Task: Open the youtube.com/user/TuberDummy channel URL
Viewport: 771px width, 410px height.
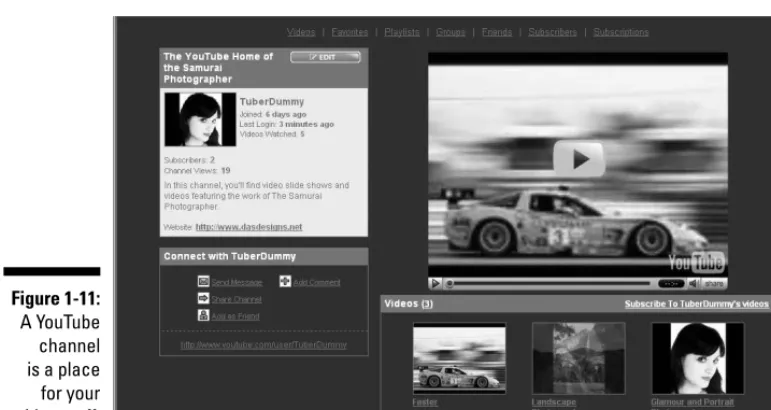Action: pyautogui.click(x=264, y=345)
